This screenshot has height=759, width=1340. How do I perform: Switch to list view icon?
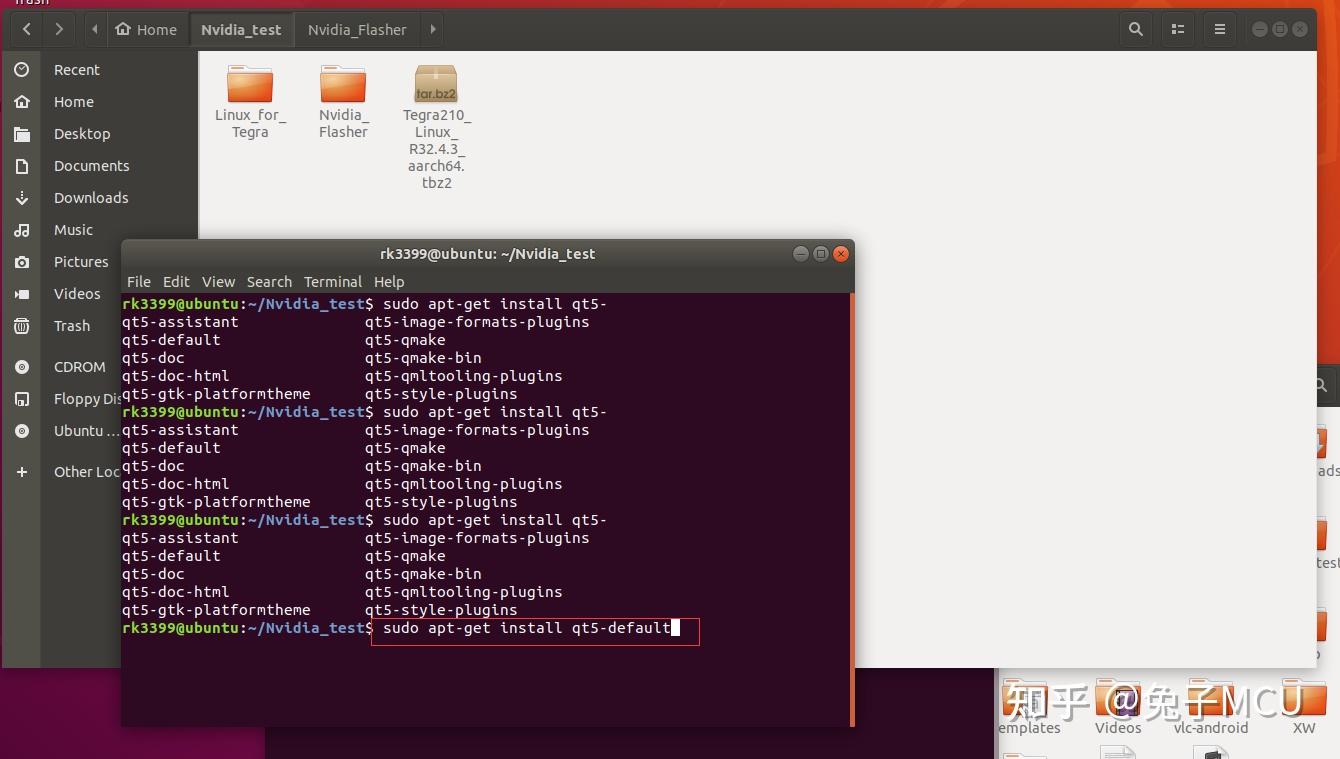[x=1178, y=30]
